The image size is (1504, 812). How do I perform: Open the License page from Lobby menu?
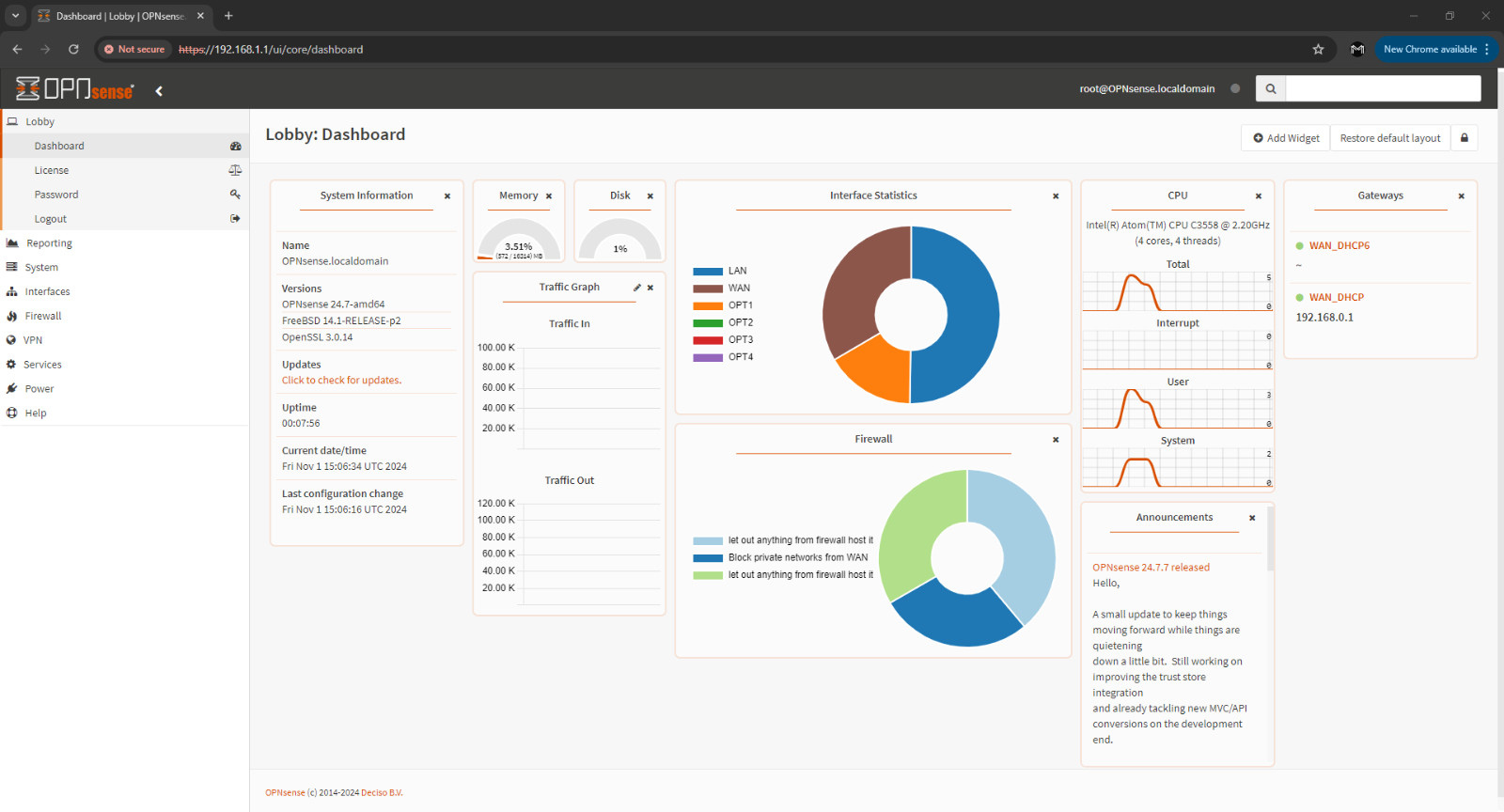pos(52,171)
